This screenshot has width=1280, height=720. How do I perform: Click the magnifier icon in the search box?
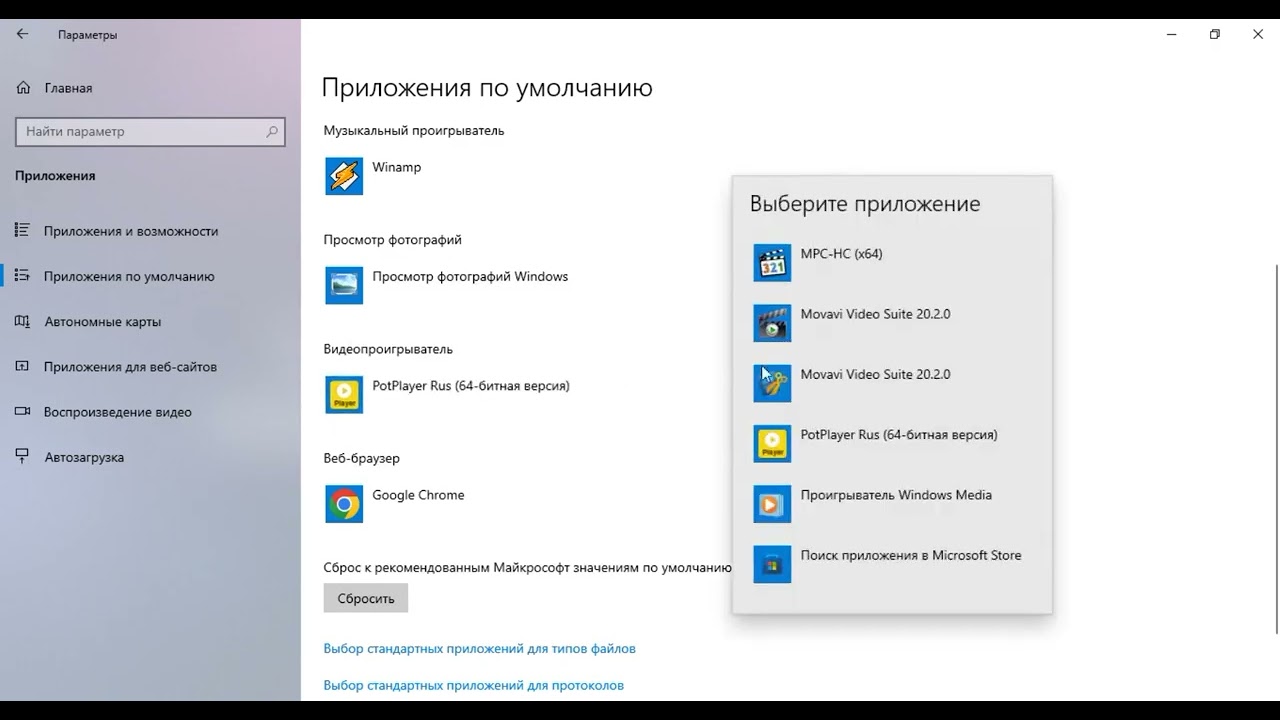[x=272, y=131]
